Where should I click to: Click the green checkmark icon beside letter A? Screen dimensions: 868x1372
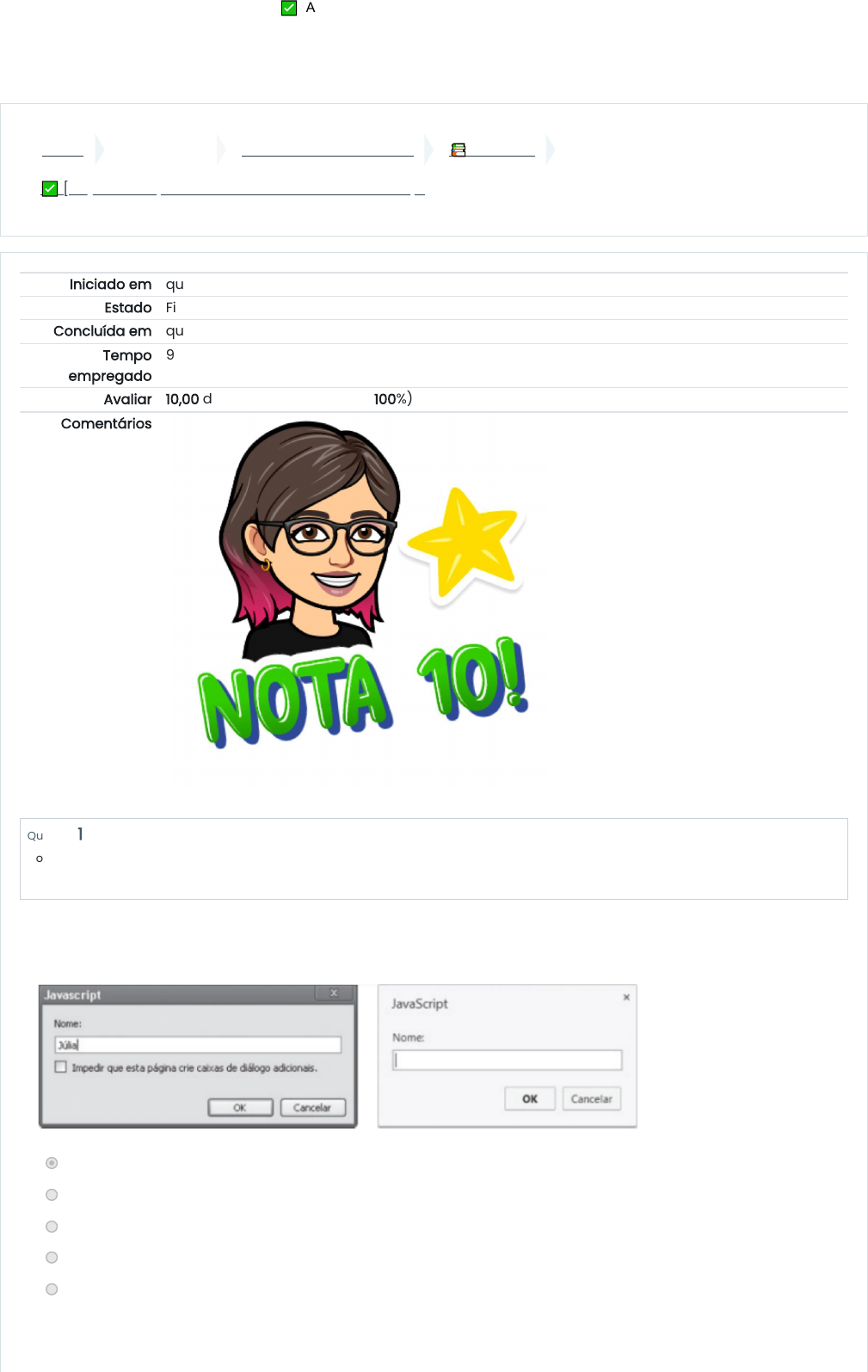pyautogui.click(x=289, y=9)
